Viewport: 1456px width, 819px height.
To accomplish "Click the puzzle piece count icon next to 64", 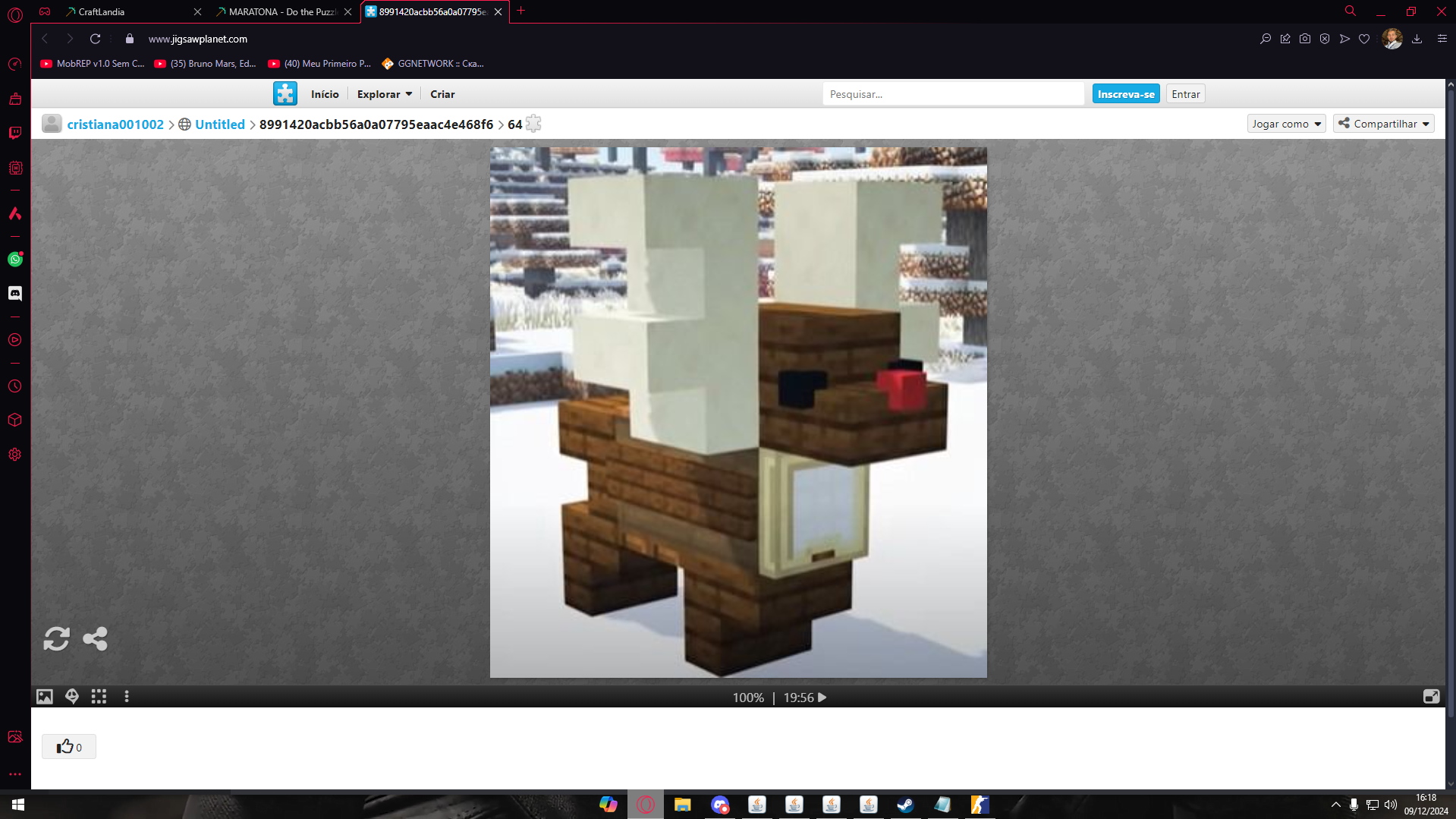I will click(x=533, y=124).
